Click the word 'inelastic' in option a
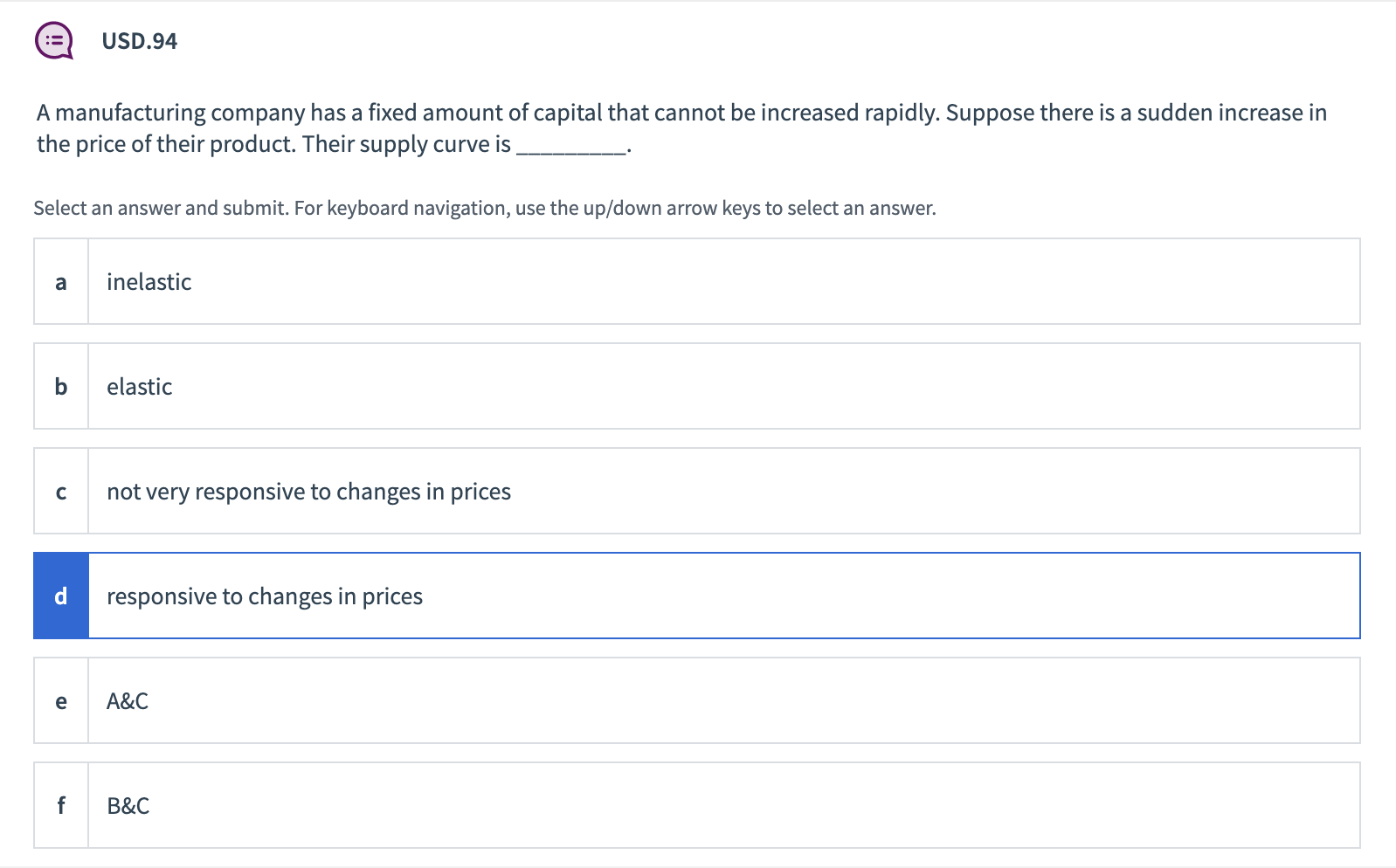This screenshot has height=868, width=1396. (149, 282)
